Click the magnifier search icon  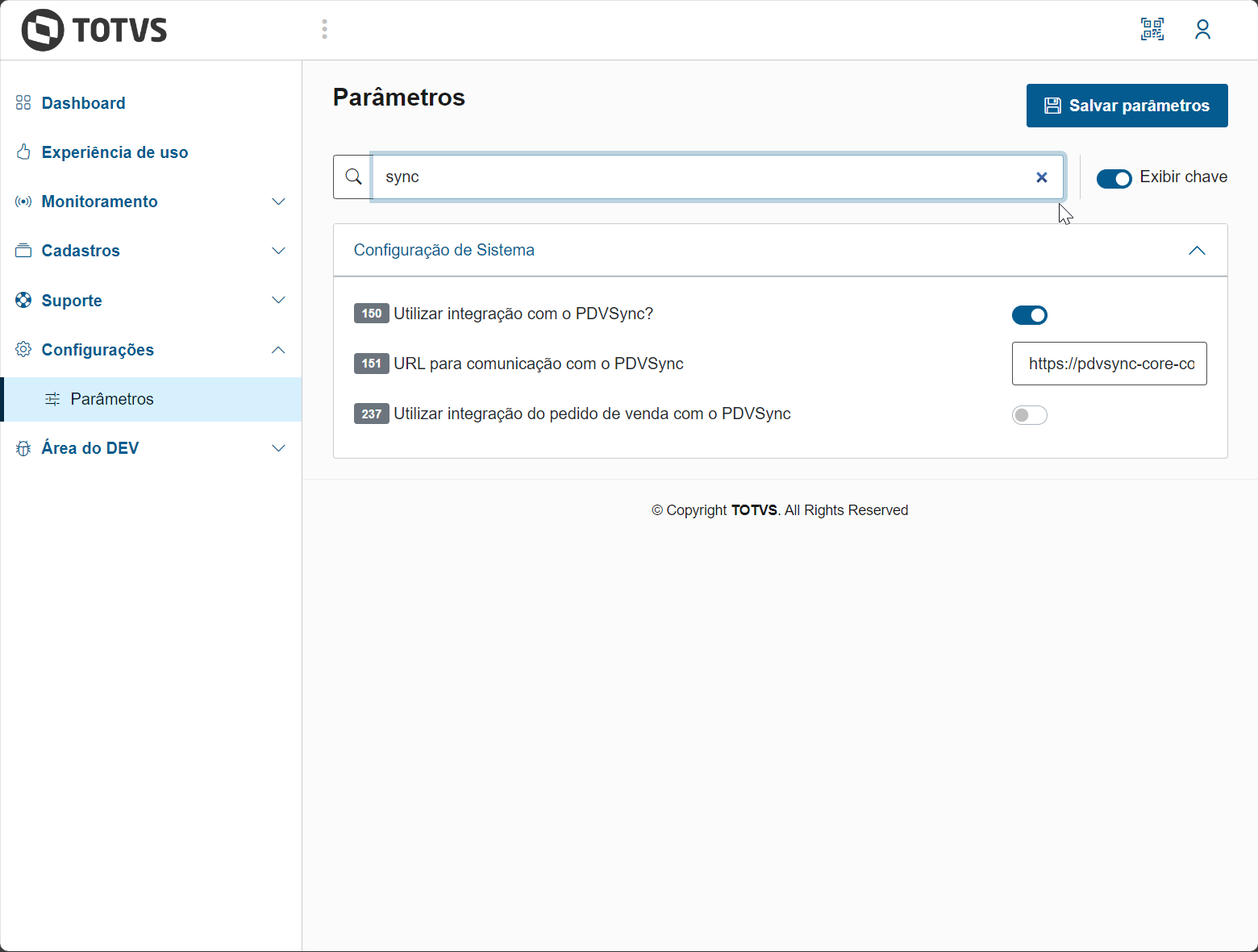click(x=353, y=177)
